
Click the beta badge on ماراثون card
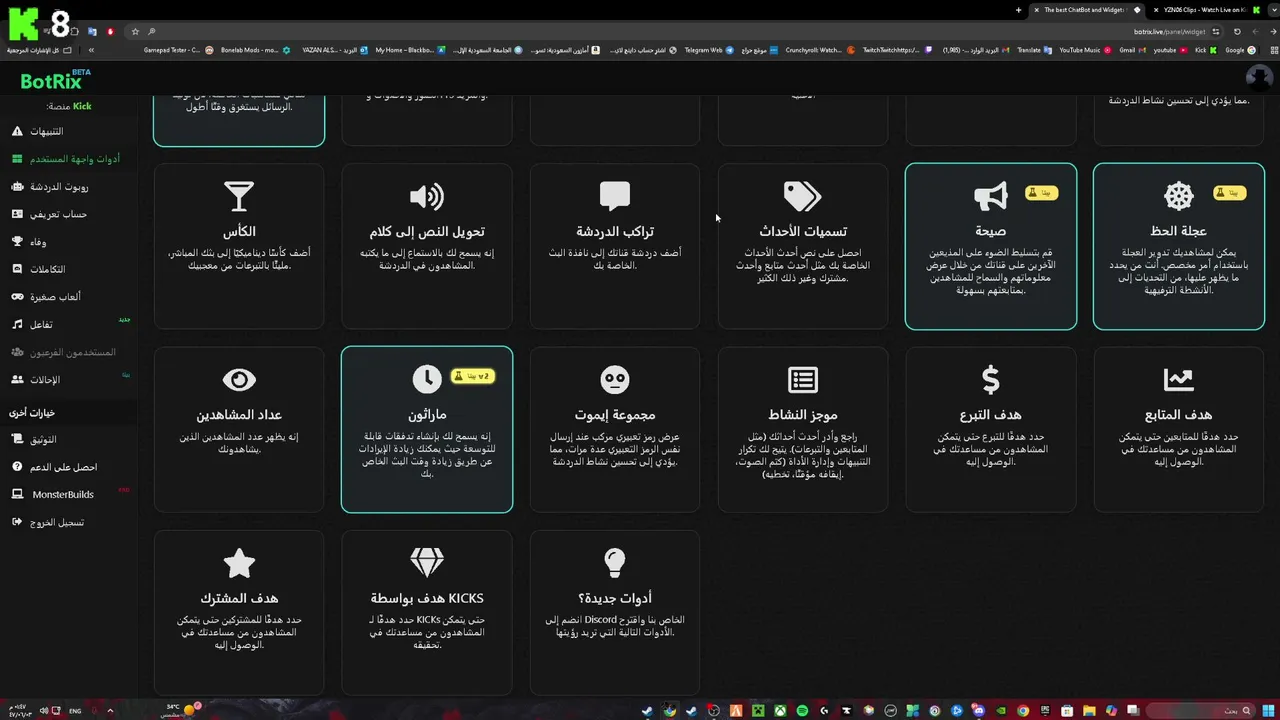pos(471,376)
